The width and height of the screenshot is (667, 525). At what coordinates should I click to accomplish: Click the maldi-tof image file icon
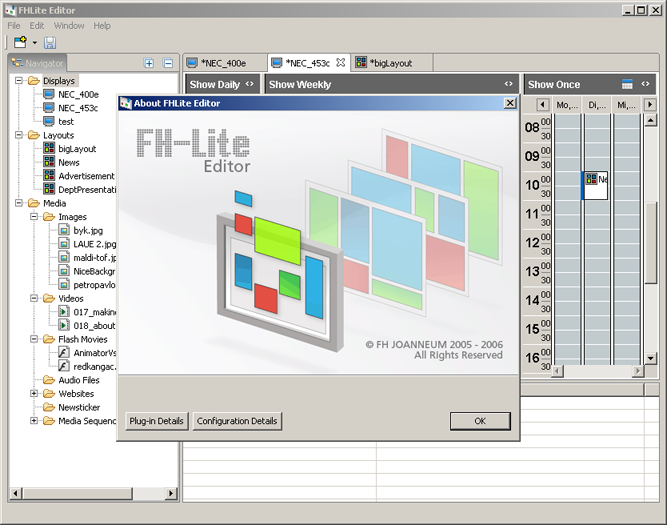(x=64, y=257)
